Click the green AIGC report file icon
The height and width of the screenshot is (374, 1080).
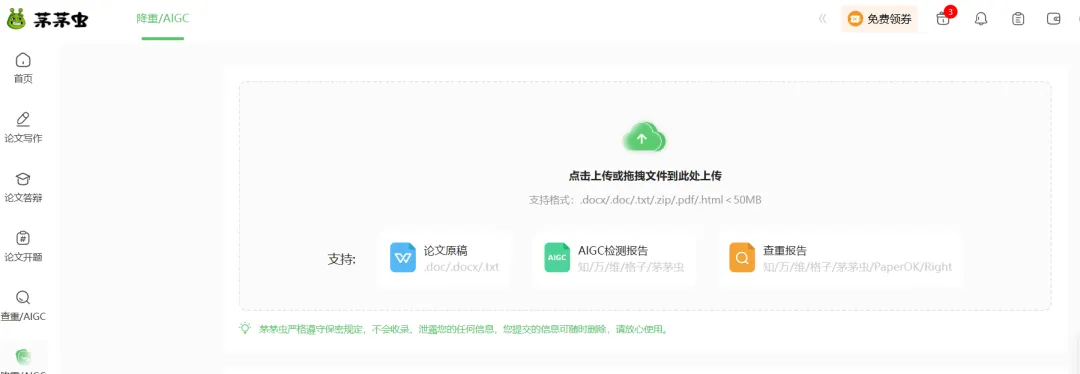[557, 258]
